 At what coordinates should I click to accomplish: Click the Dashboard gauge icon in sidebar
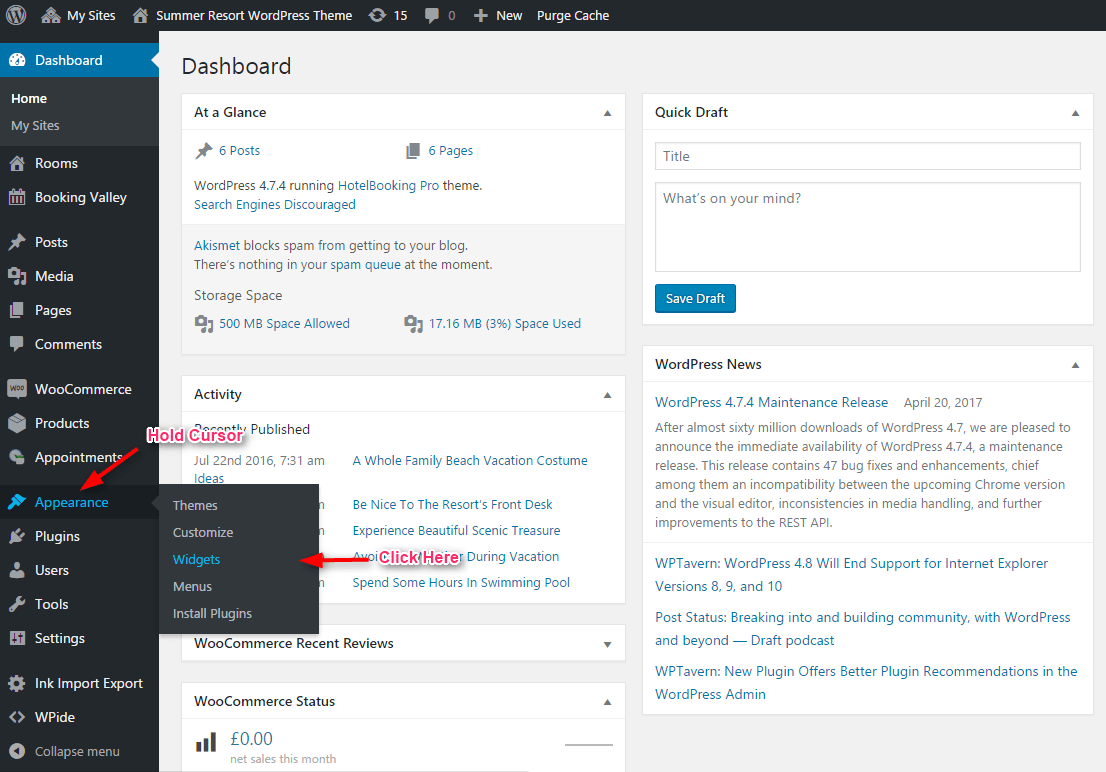[17, 61]
